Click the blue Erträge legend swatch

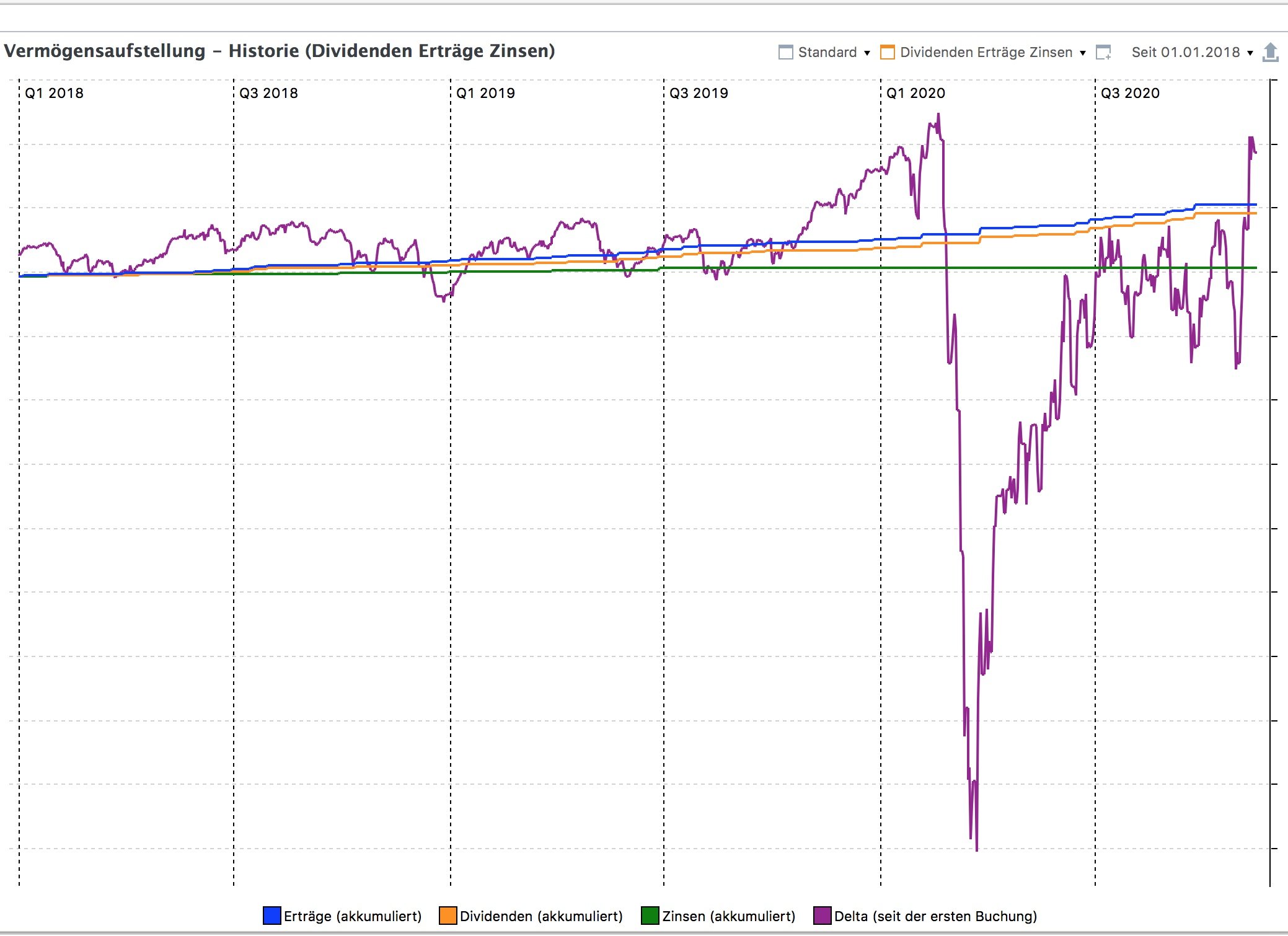(271, 916)
